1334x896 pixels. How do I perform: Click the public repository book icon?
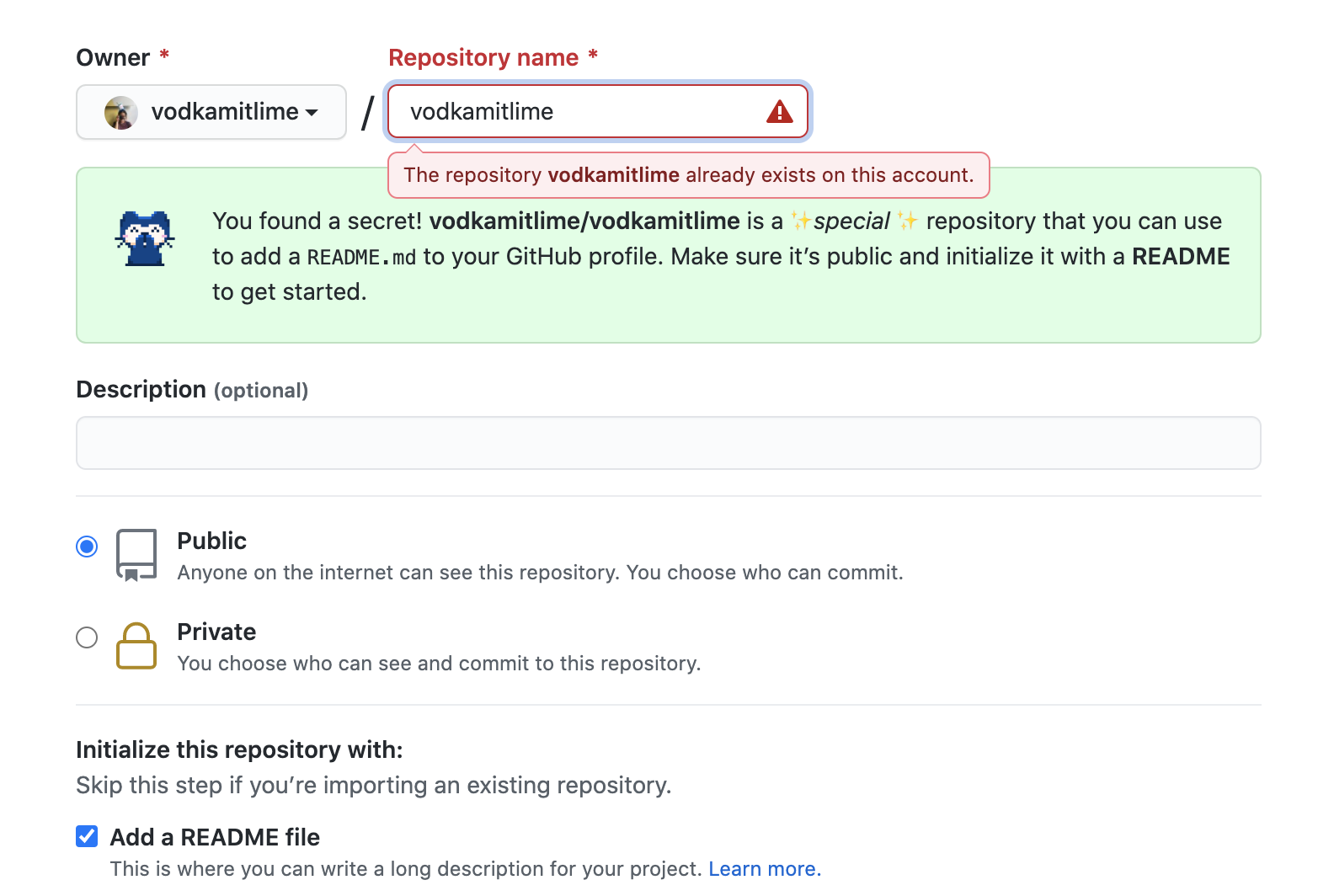pos(136,555)
